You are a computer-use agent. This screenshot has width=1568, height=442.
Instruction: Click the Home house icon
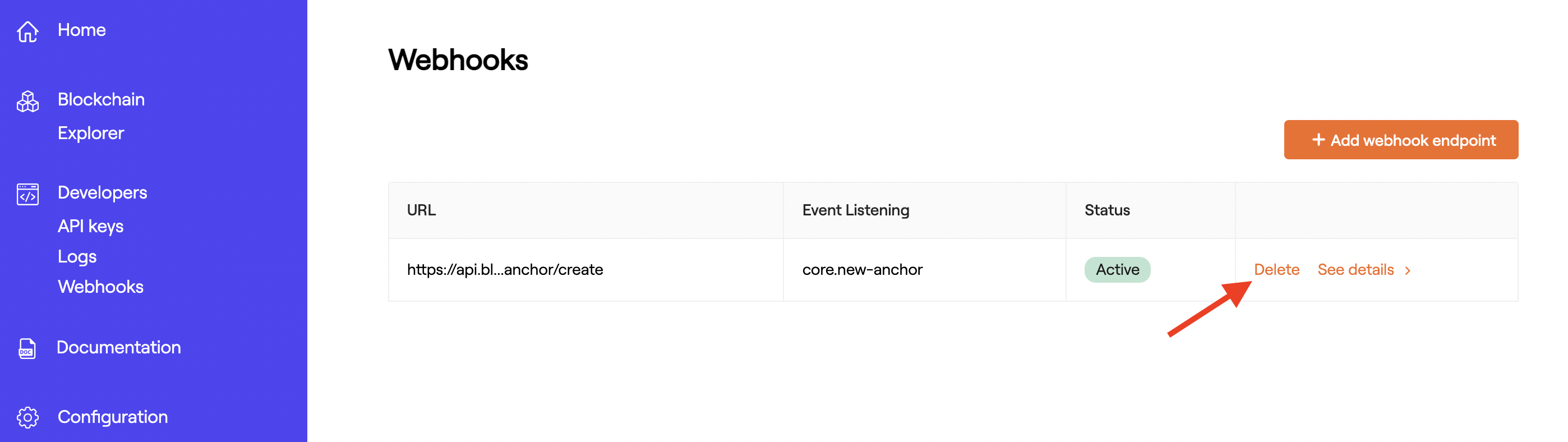[27, 29]
